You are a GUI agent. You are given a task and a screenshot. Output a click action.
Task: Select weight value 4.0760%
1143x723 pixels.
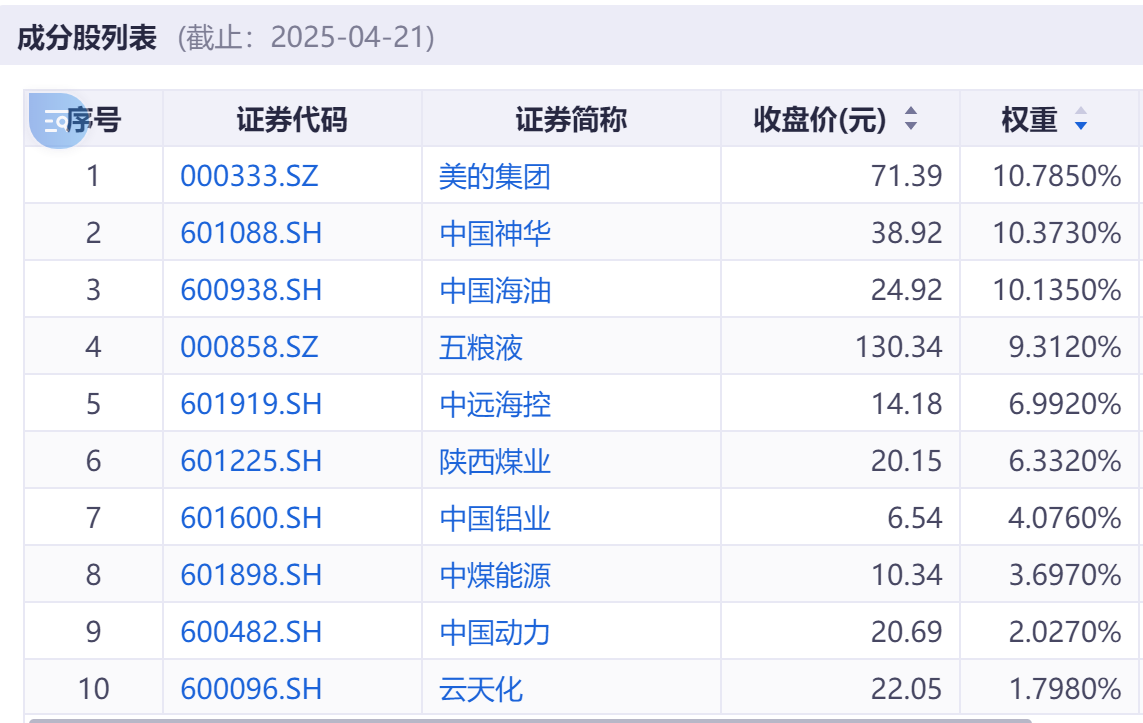[1065, 518]
